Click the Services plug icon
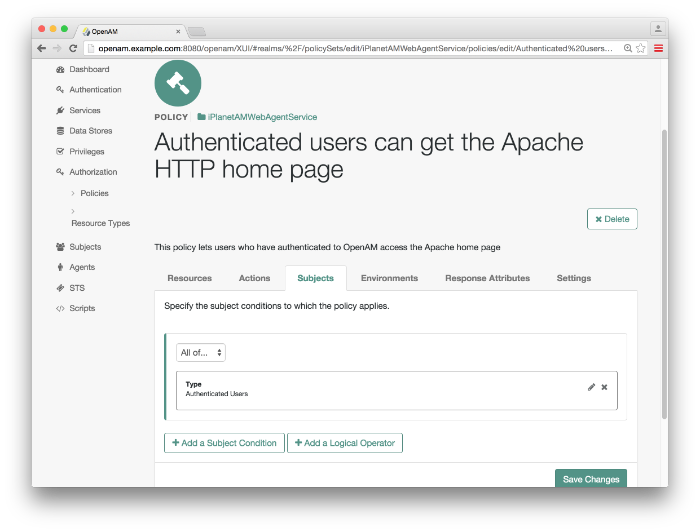Viewport: 700px width, 532px height. click(60, 110)
